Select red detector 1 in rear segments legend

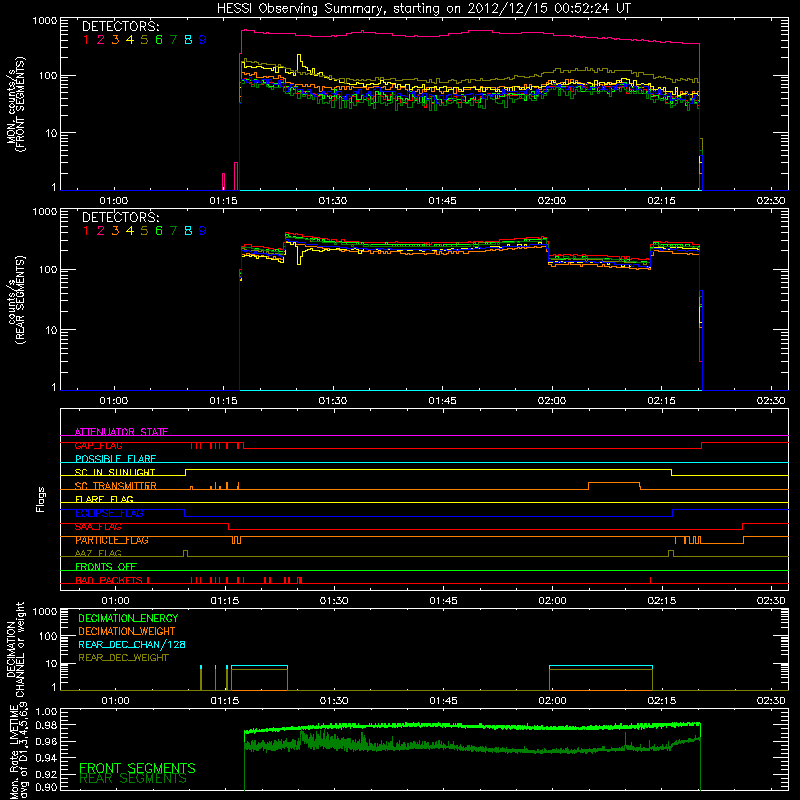click(x=86, y=231)
